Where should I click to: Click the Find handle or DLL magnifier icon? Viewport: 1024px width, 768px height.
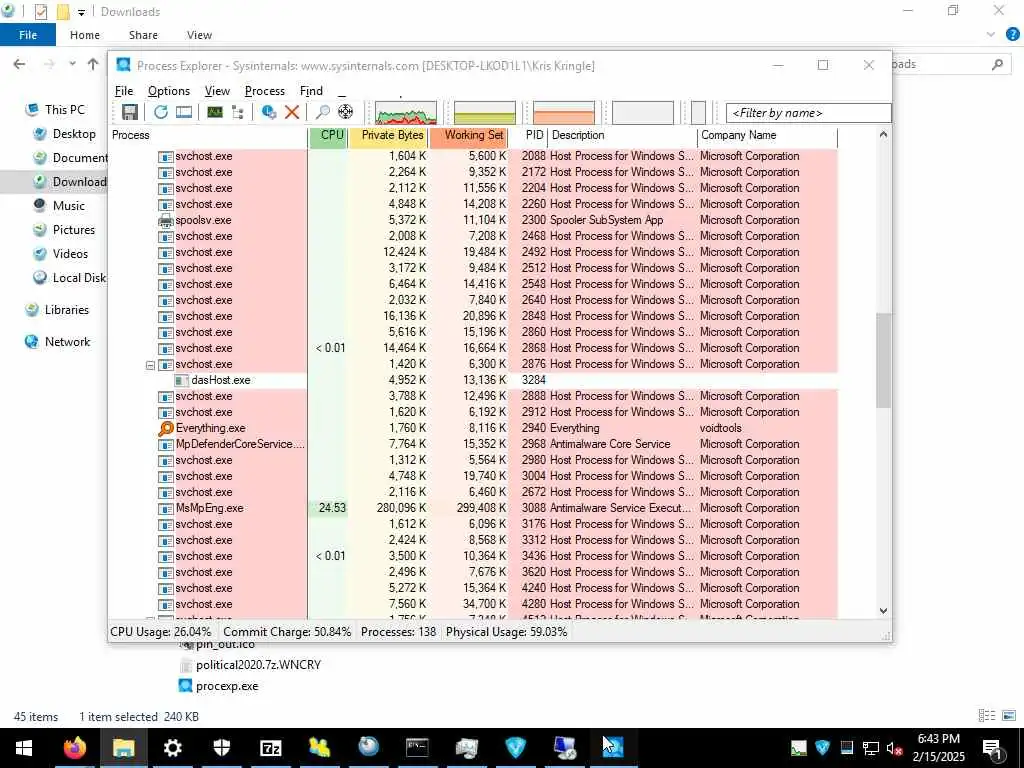coord(322,112)
